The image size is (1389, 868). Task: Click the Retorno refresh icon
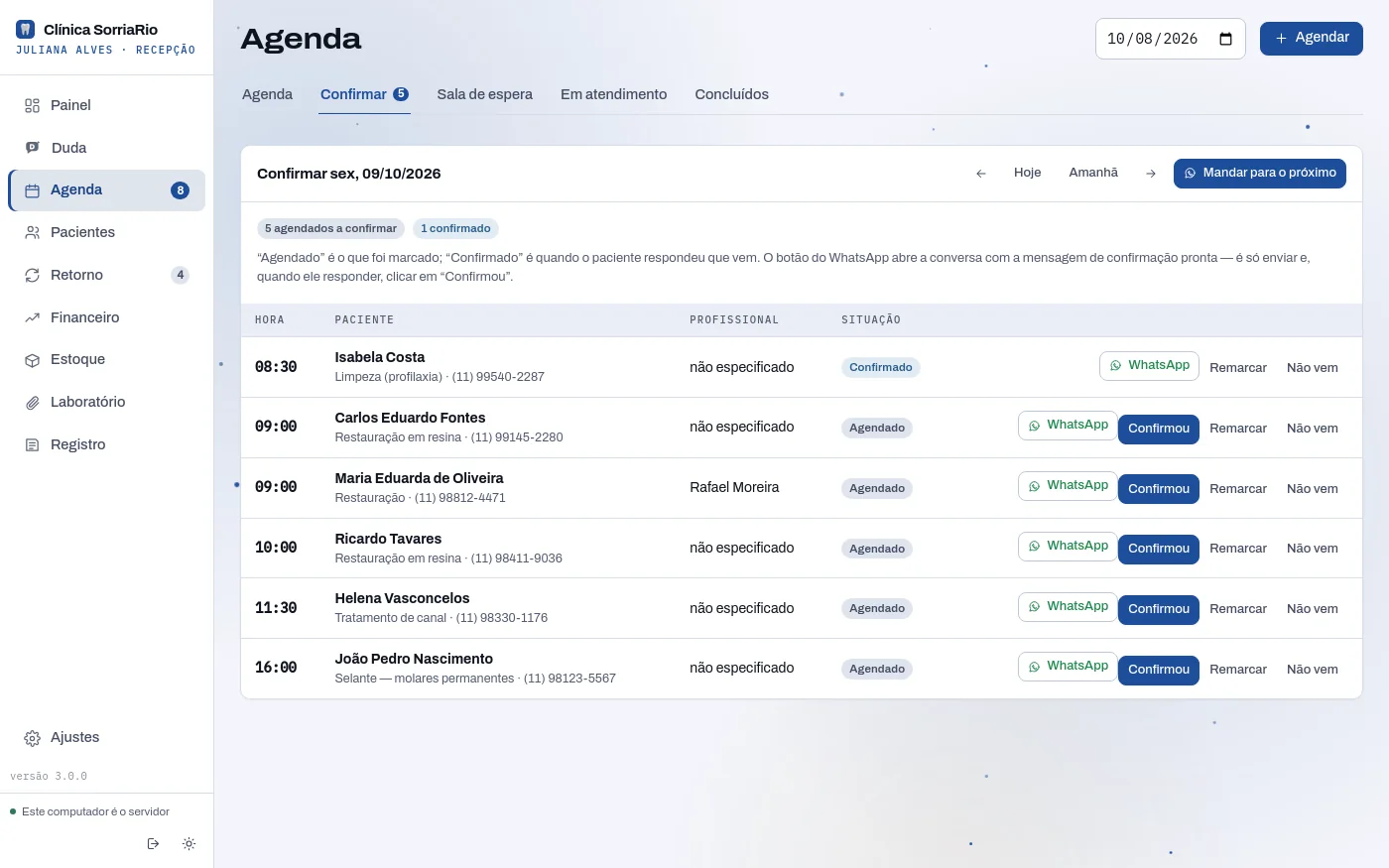pyautogui.click(x=32, y=275)
